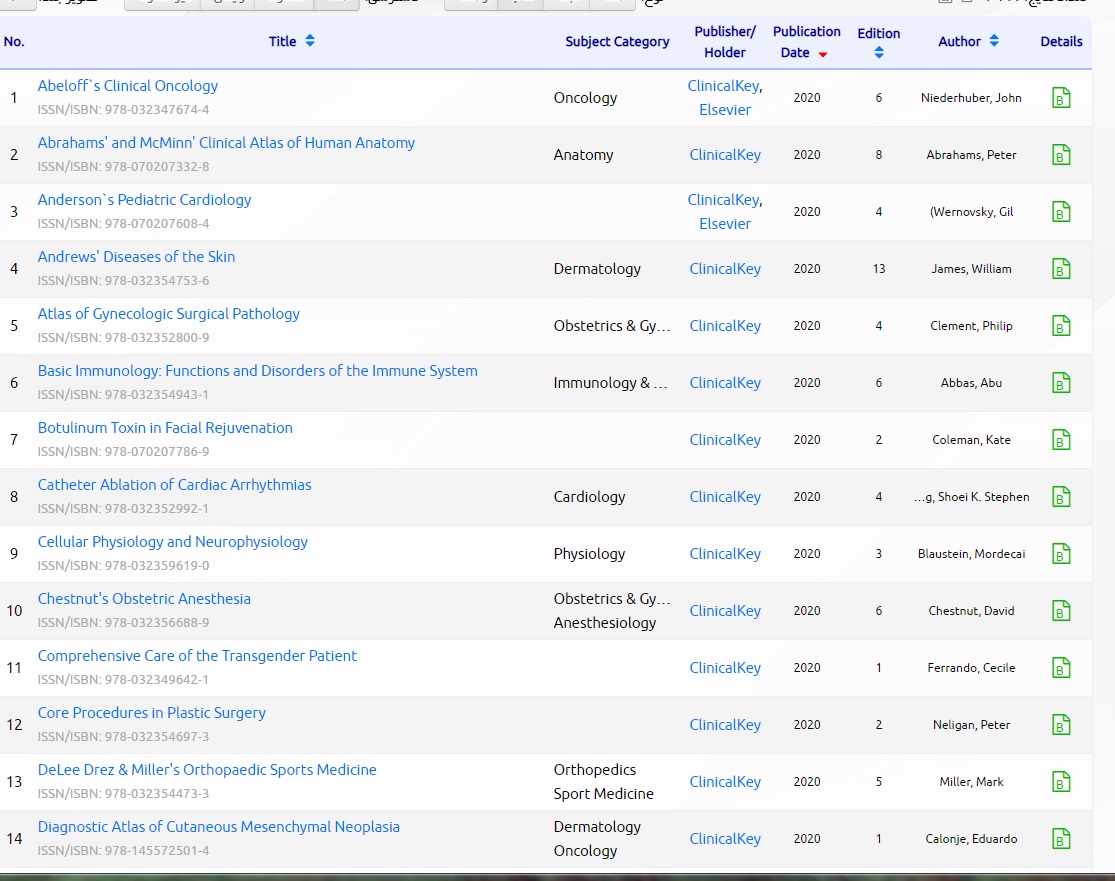View details icon for Catheter Ablation row
This screenshot has width=1115, height=881.
click(x=1061, y=497)
